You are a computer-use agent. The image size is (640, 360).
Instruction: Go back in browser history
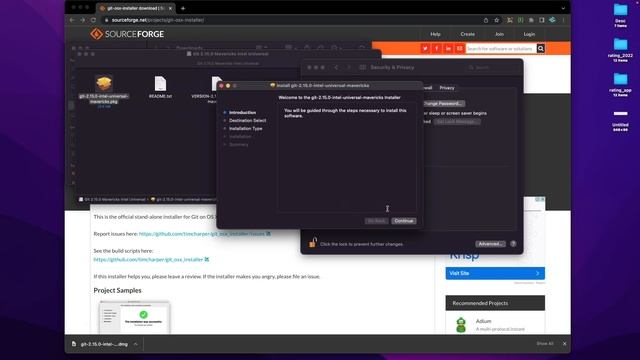pyautogui.click(x=72, y=20)
